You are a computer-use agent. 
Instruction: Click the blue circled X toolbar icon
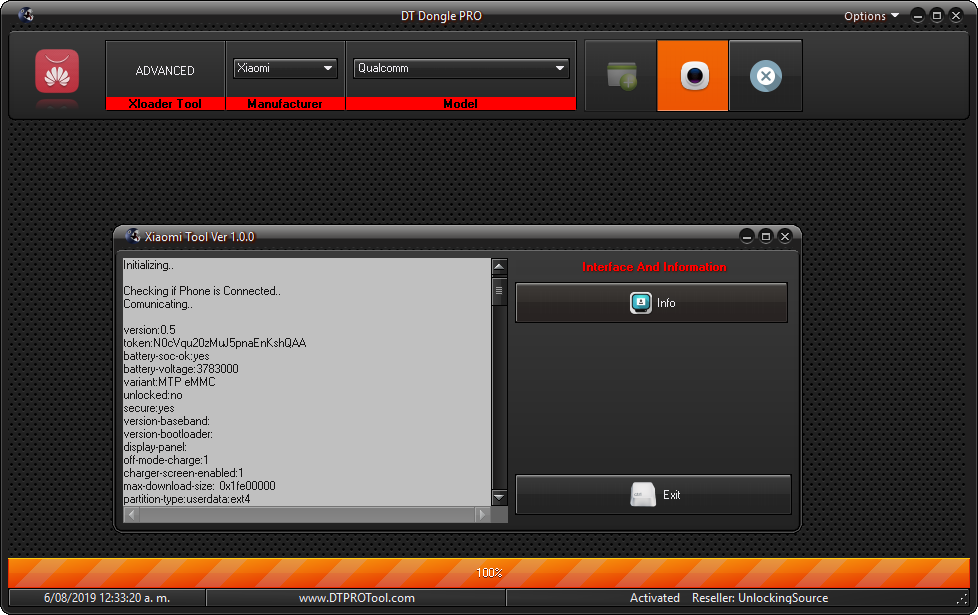click(765, 76)
